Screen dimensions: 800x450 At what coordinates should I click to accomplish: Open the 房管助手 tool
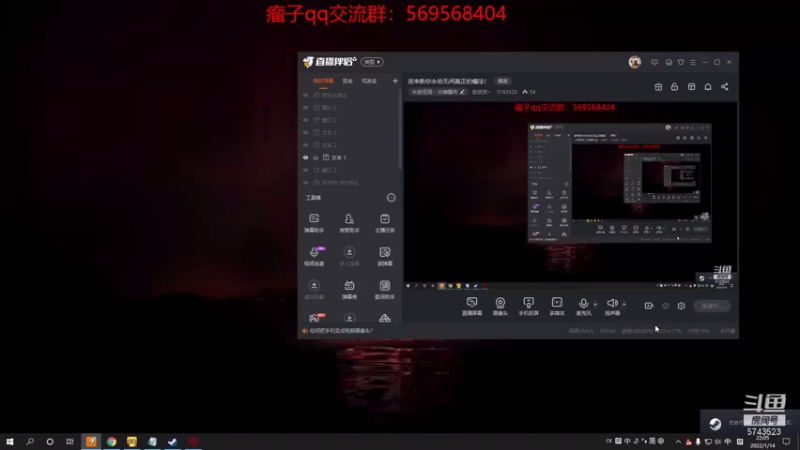349,223
